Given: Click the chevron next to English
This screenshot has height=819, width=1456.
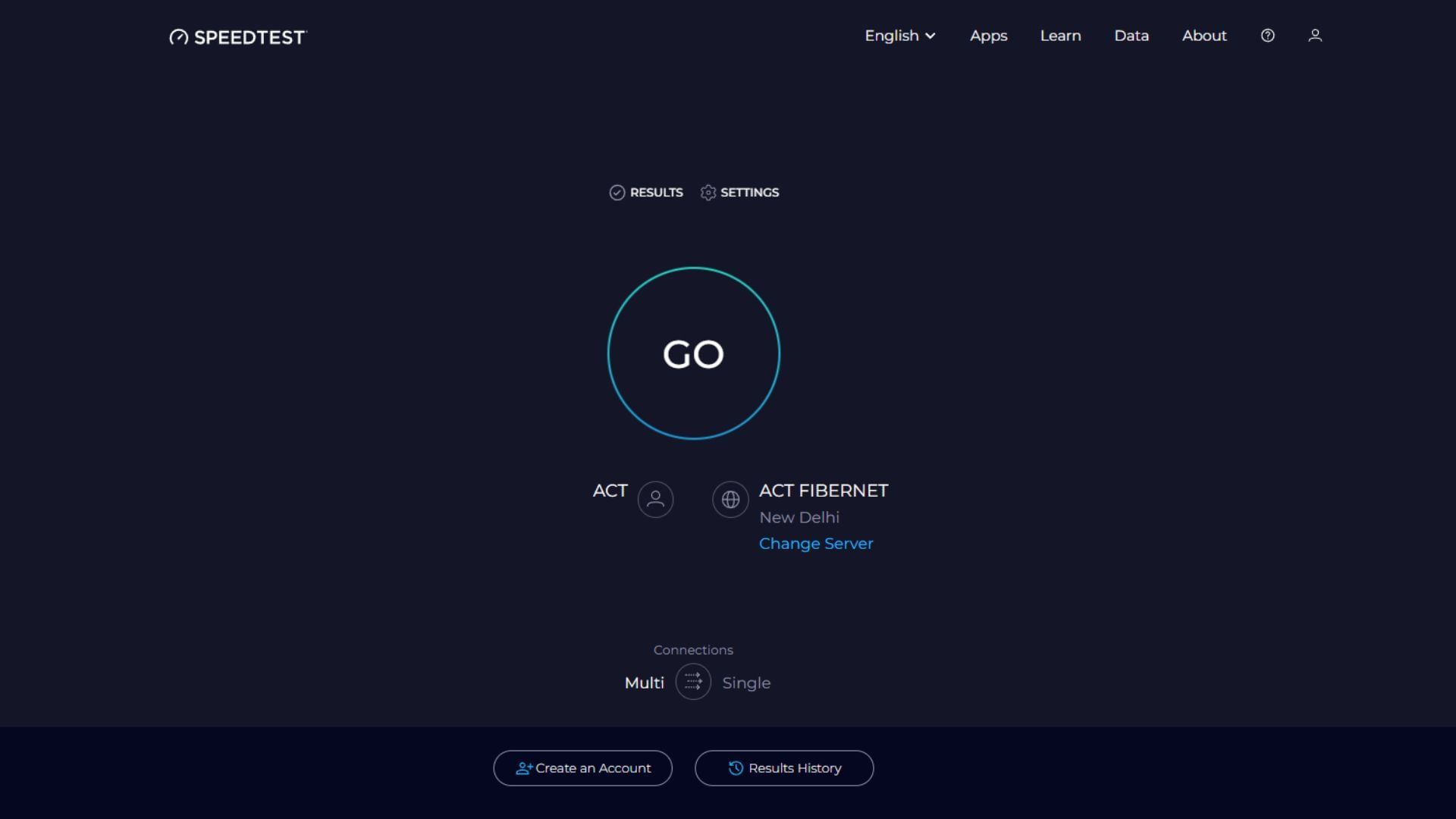Looking at the screenshot, I should [930, 36].
